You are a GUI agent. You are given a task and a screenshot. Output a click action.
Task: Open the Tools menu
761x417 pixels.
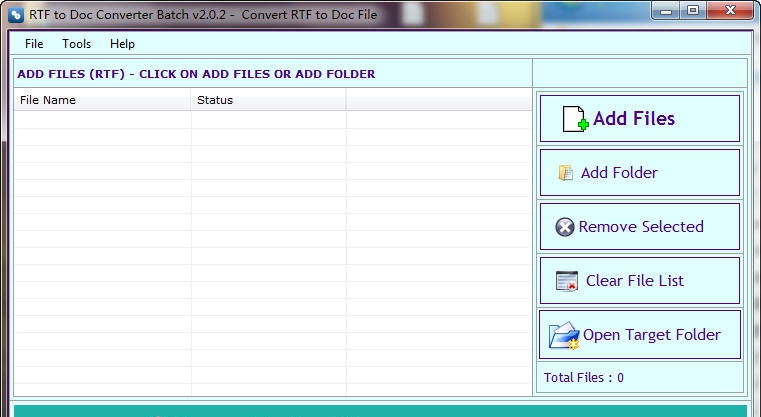coord(77,44)
